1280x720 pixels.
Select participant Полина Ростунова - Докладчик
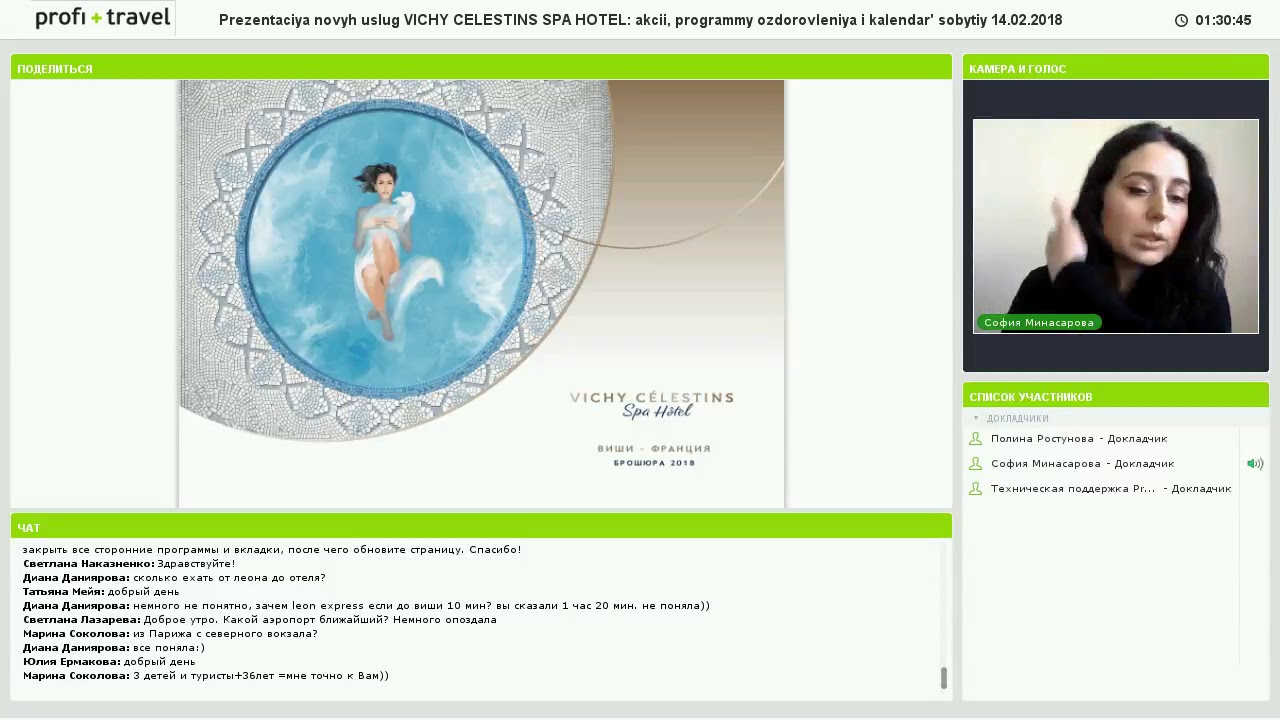pos(1079,439)
